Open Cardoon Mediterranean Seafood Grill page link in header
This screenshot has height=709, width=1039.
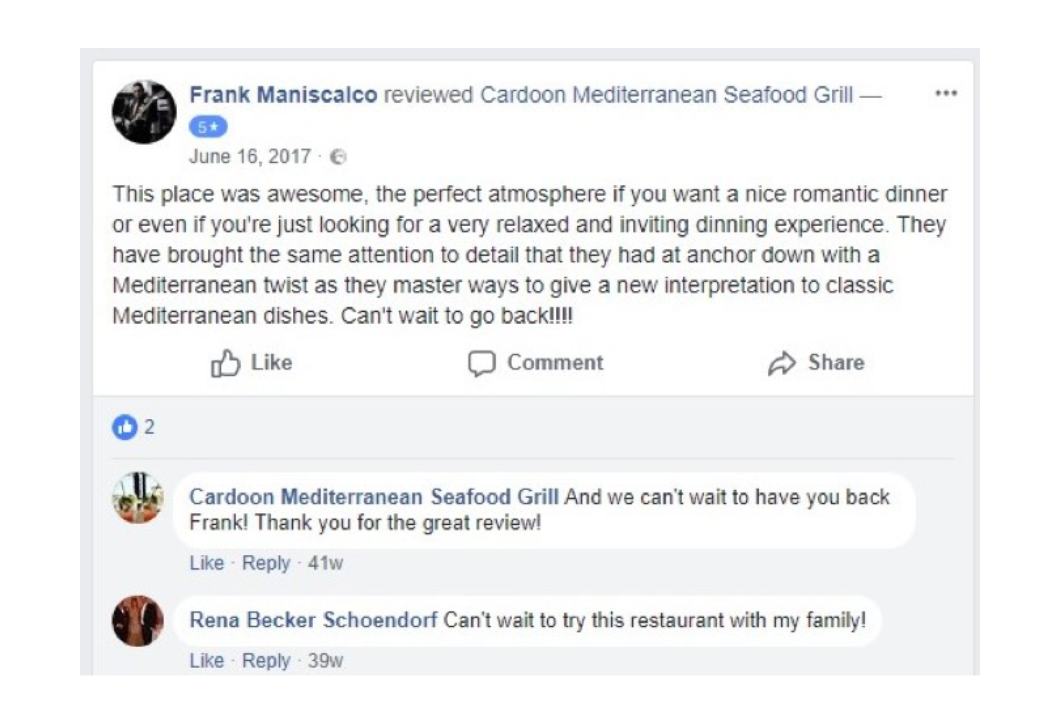point(666,95)
